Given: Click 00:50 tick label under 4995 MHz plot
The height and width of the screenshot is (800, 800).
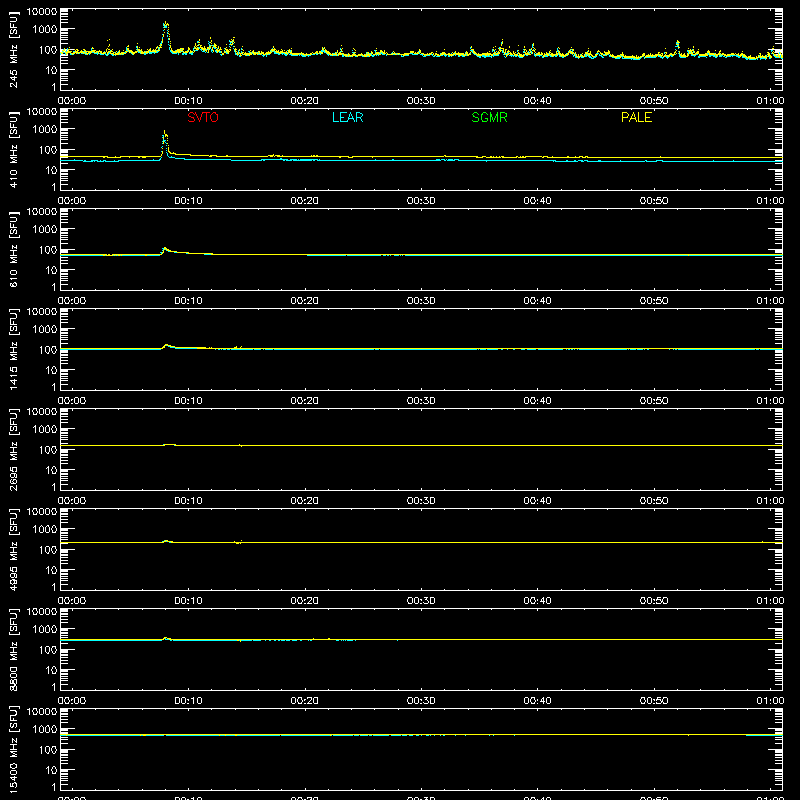Looking at the screenshot, I should point(654,601).
